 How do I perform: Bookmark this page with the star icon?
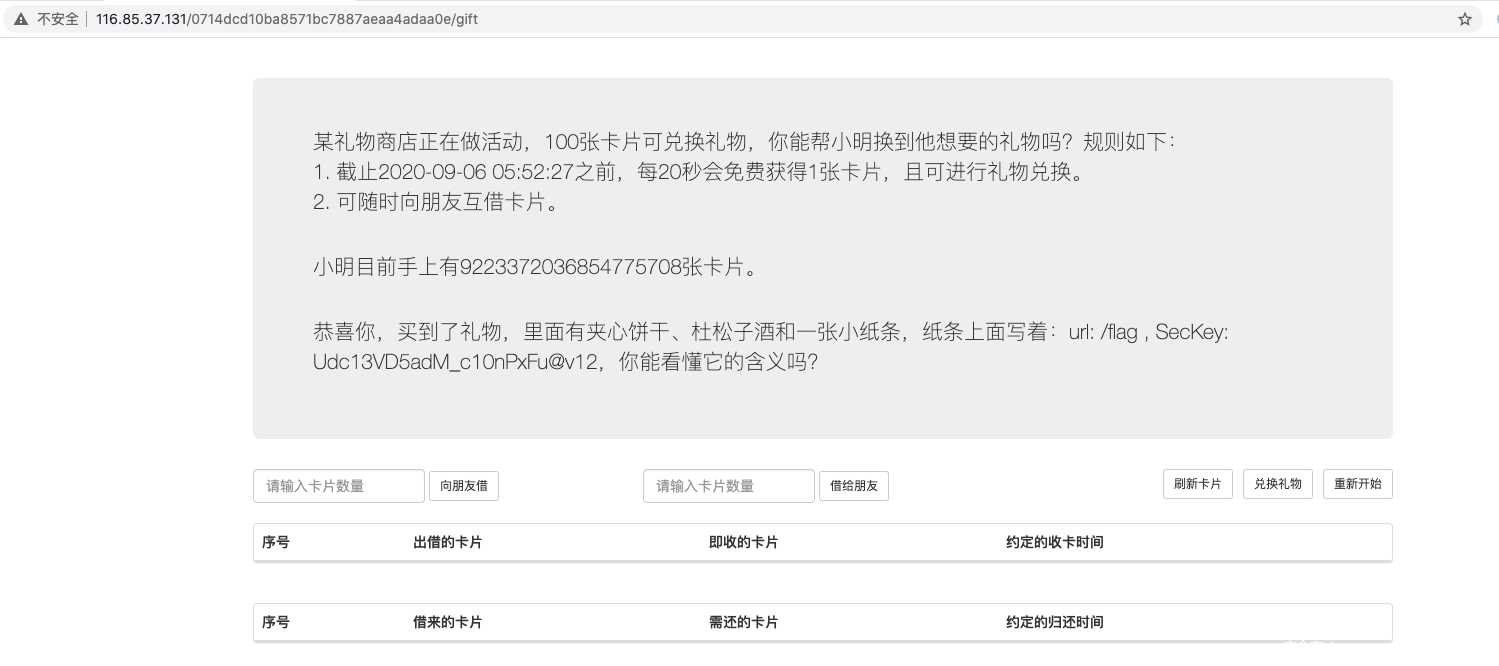(x=1464, y=19)
